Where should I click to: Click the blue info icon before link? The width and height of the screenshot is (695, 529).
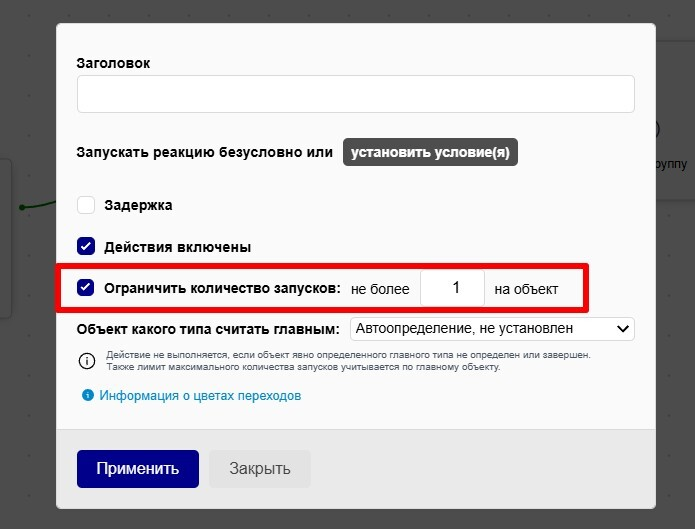click(x=88, y=395)
